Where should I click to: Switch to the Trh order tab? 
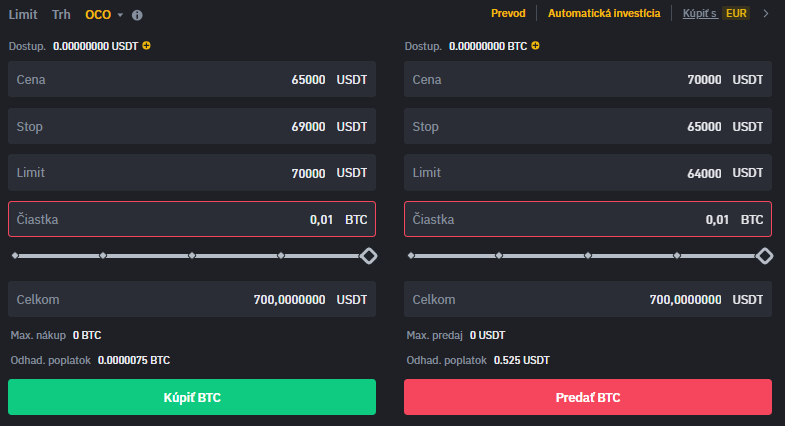point(61,15)
